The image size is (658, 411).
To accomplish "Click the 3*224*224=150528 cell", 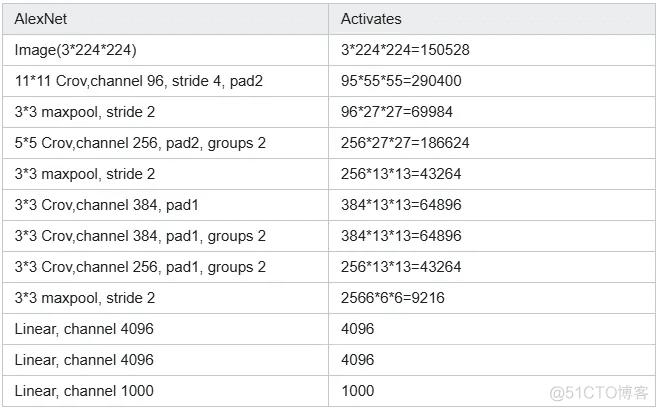I will click(x=492, y=50).
